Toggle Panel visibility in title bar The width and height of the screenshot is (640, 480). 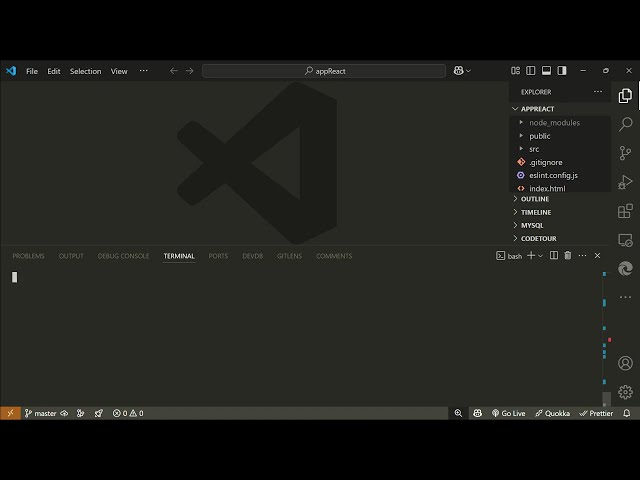tap(546, 71)
